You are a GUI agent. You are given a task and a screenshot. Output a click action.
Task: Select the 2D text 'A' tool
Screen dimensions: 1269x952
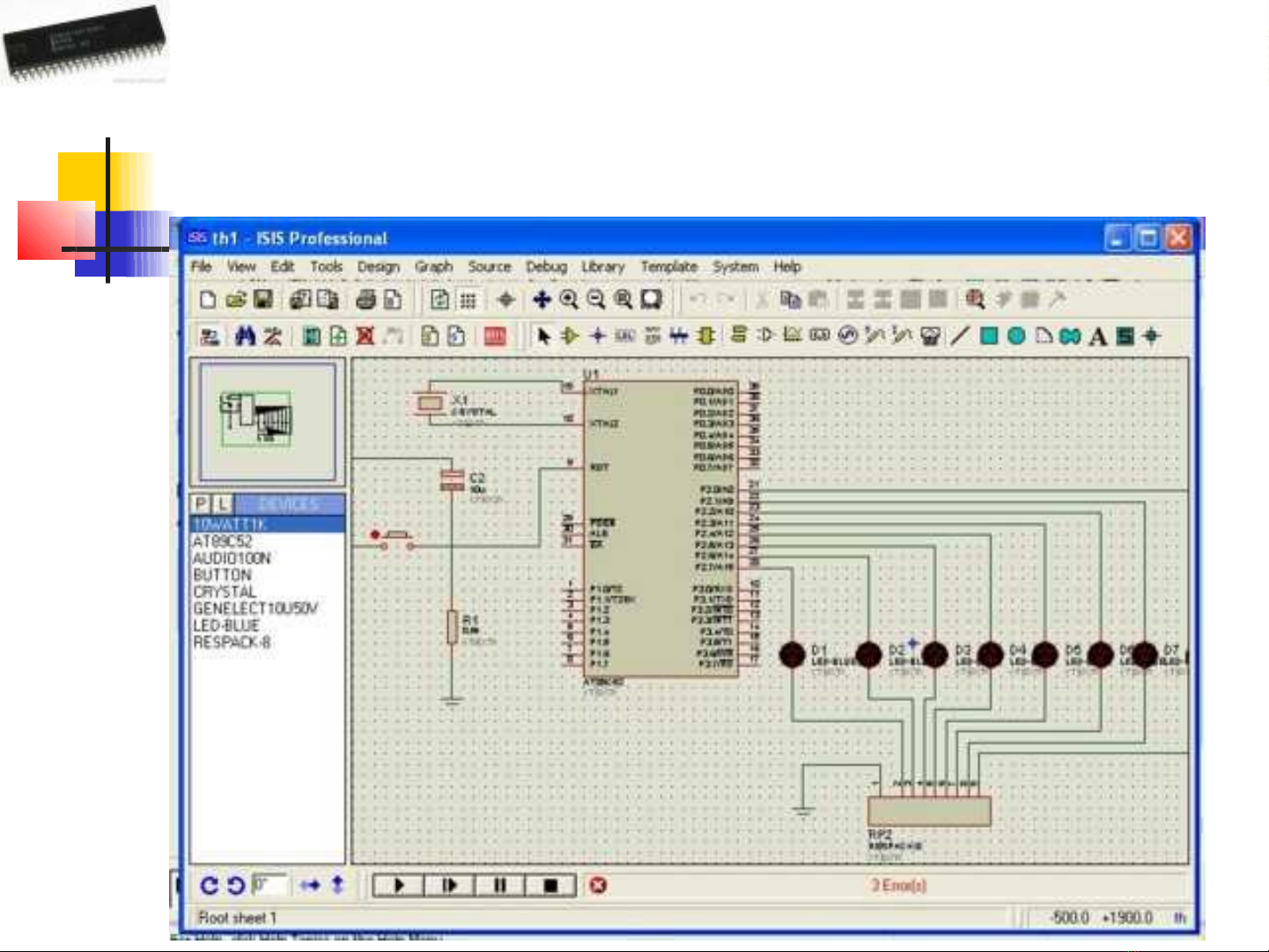click(1097, 336)
